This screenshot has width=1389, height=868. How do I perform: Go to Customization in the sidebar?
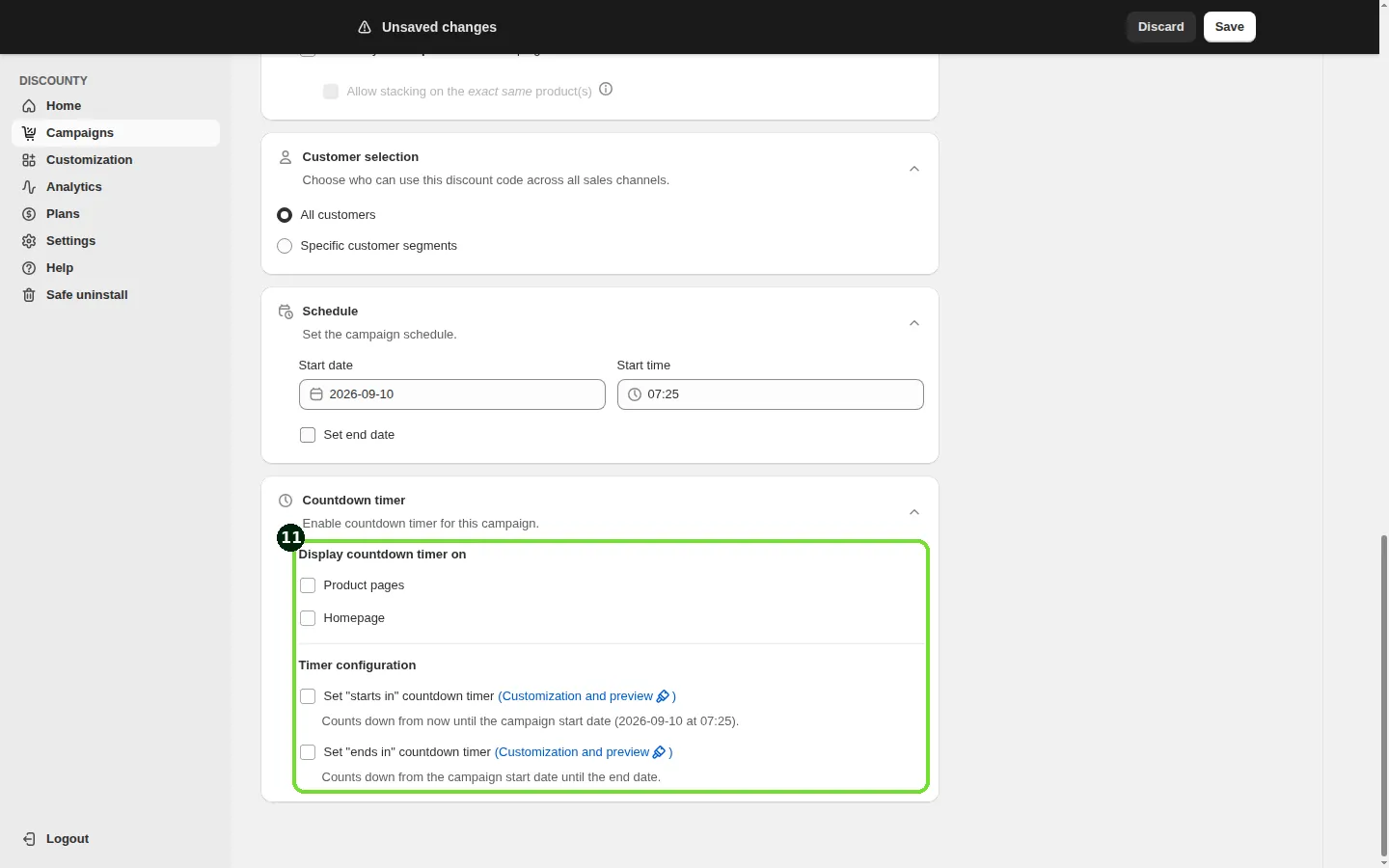click(x=116, y=160)
